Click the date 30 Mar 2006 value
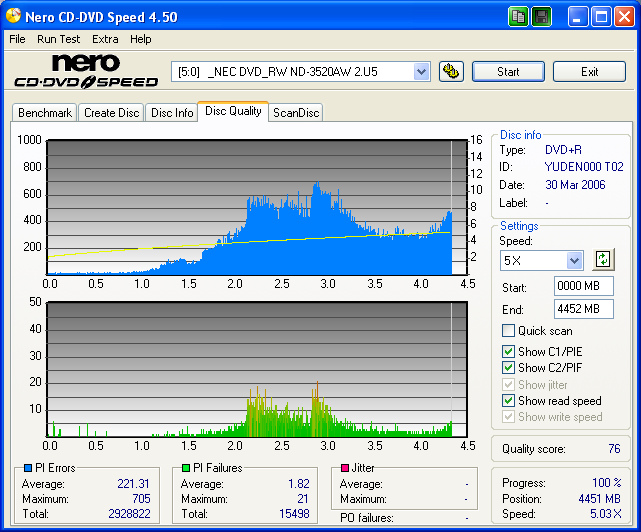Screen dimensions: 641x532 pyautogui.click(x=575, y=185)
